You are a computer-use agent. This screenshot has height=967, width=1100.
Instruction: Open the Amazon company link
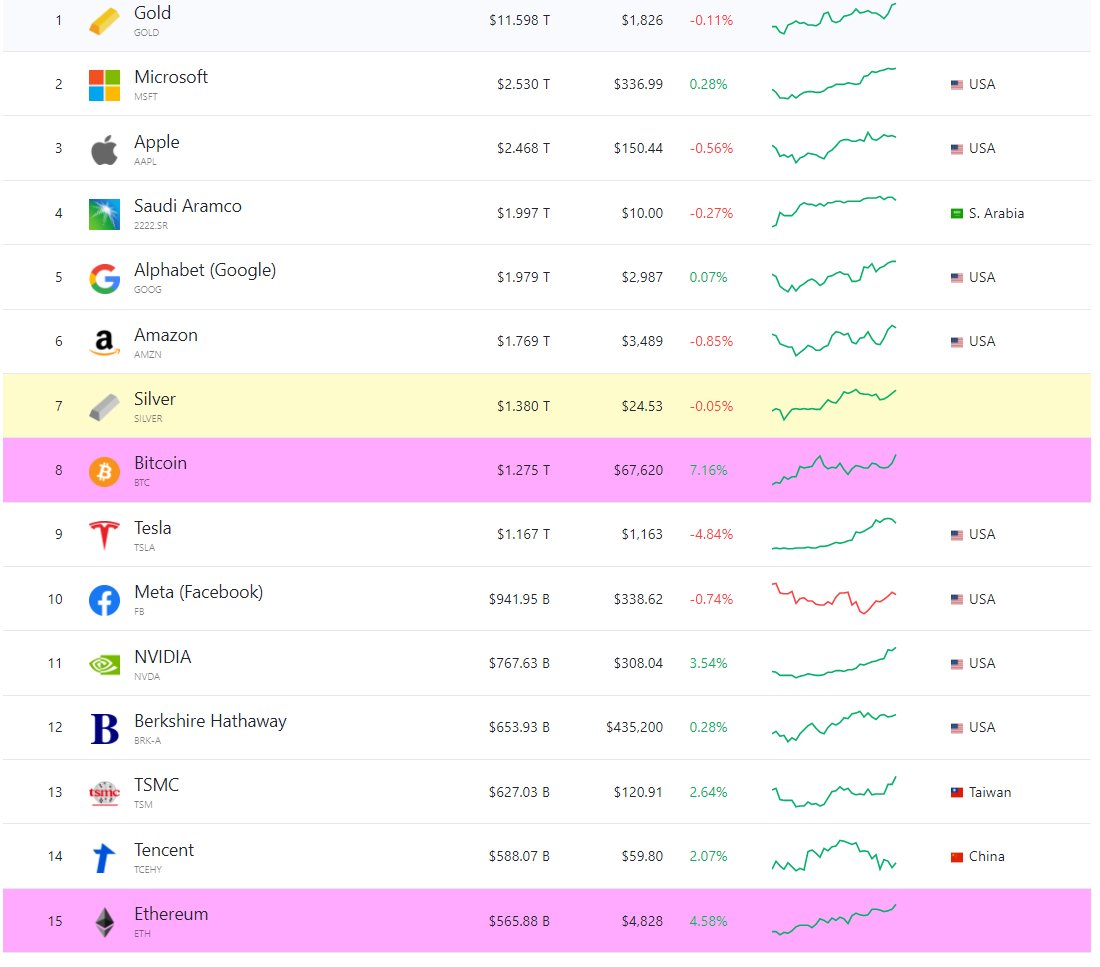click(x=166, y=335)
